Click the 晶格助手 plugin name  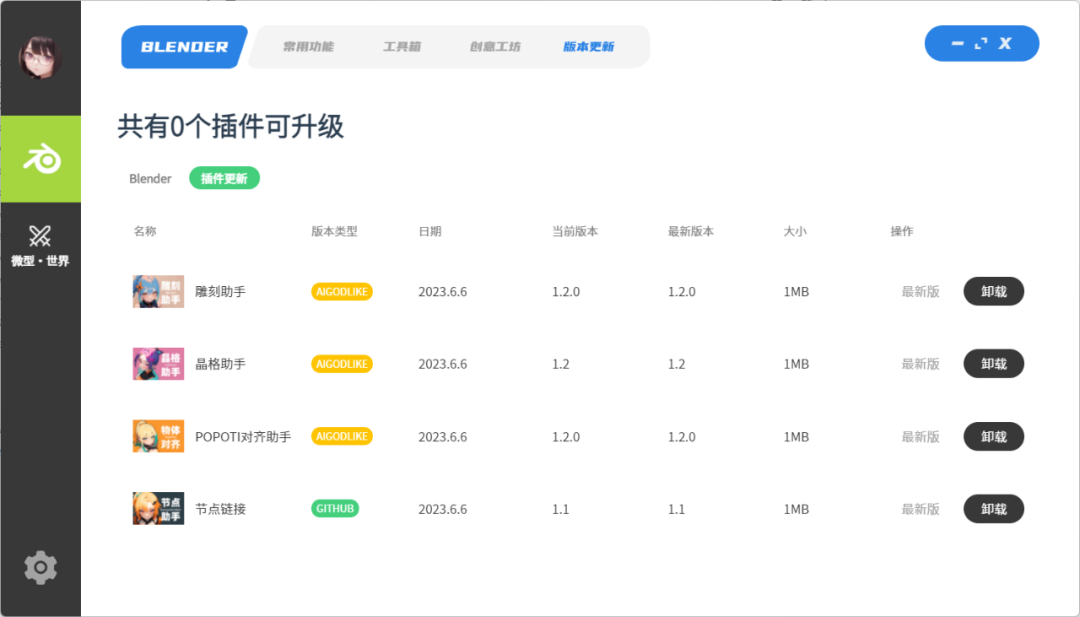coord(220,364)
